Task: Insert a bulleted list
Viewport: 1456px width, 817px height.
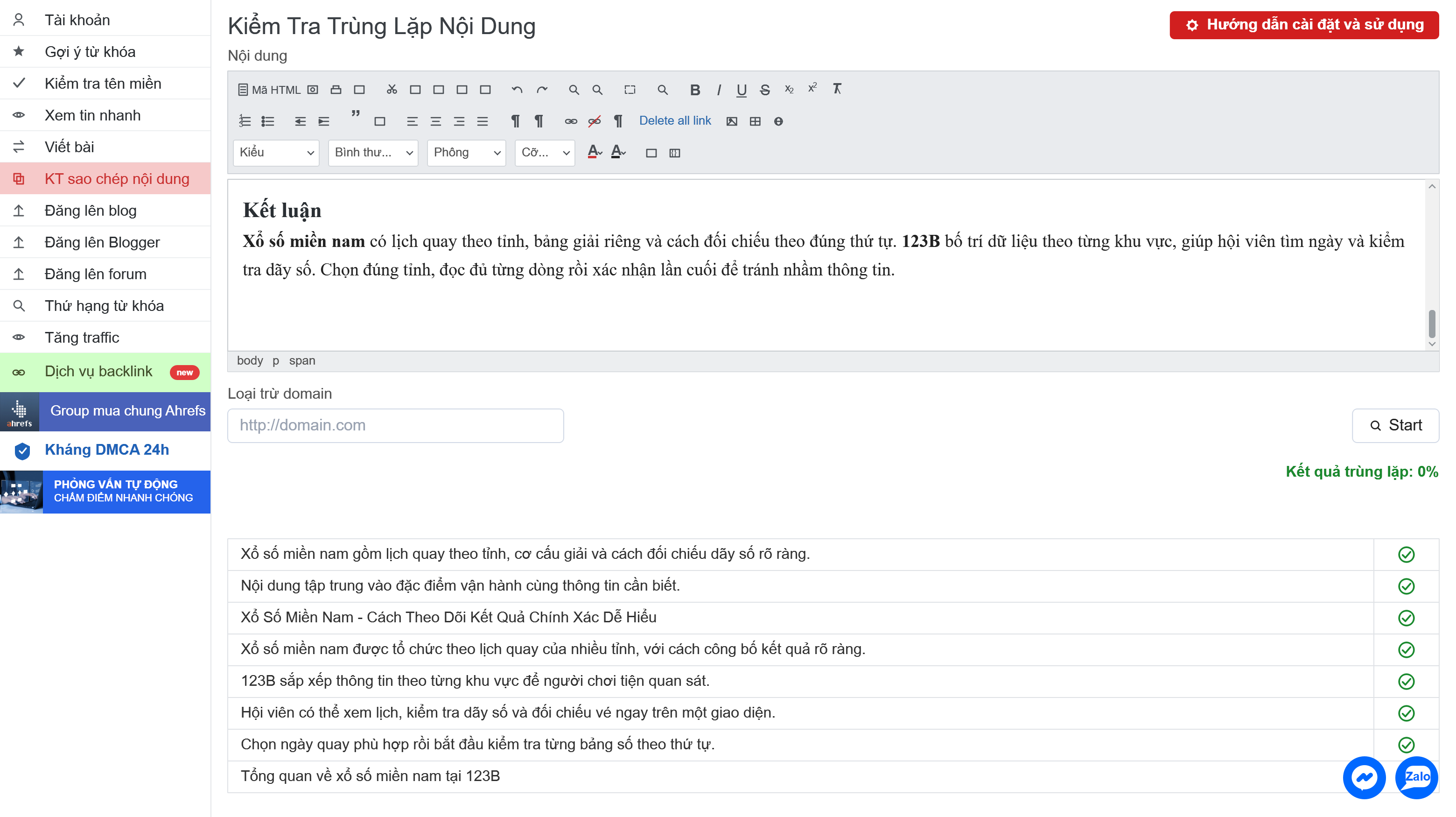Action: coord(268,121)
